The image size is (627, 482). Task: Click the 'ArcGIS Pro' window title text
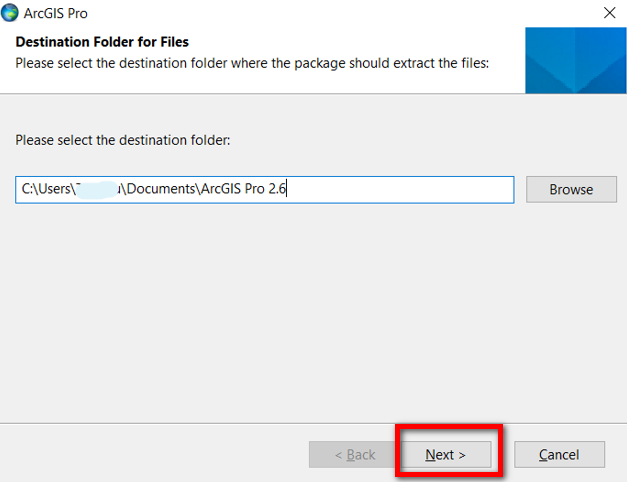(56, 13)
